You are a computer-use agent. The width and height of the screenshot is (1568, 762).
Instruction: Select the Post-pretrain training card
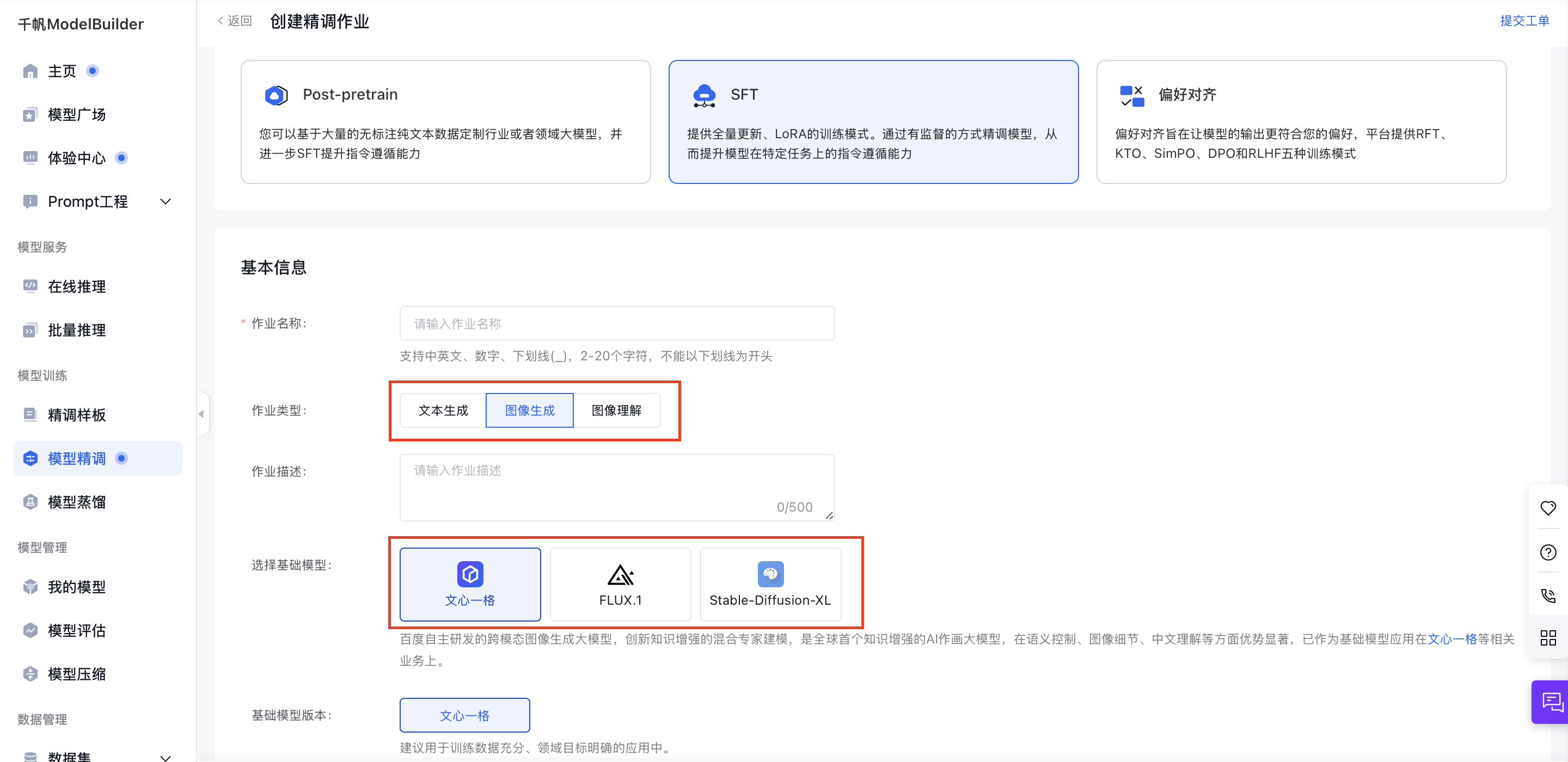tap(445, 122)
